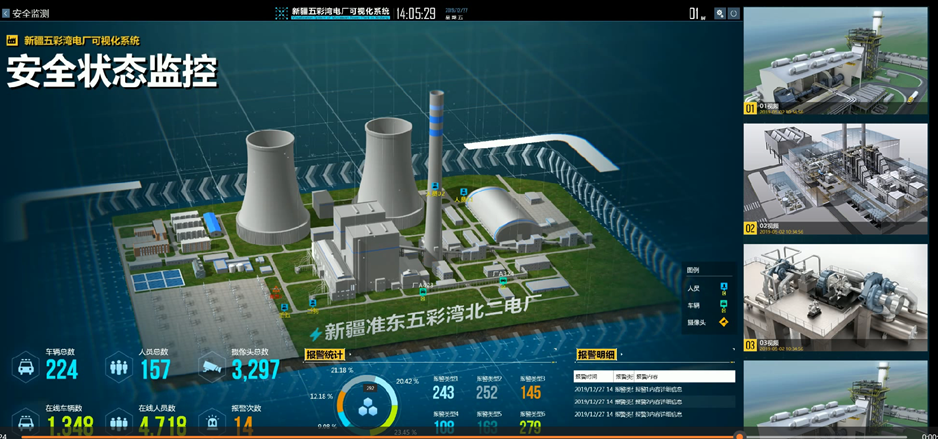The width and height of the screenshot is (938, 439).
Task: Click the blue solar panel array
Action: click(x=157, y=280)
